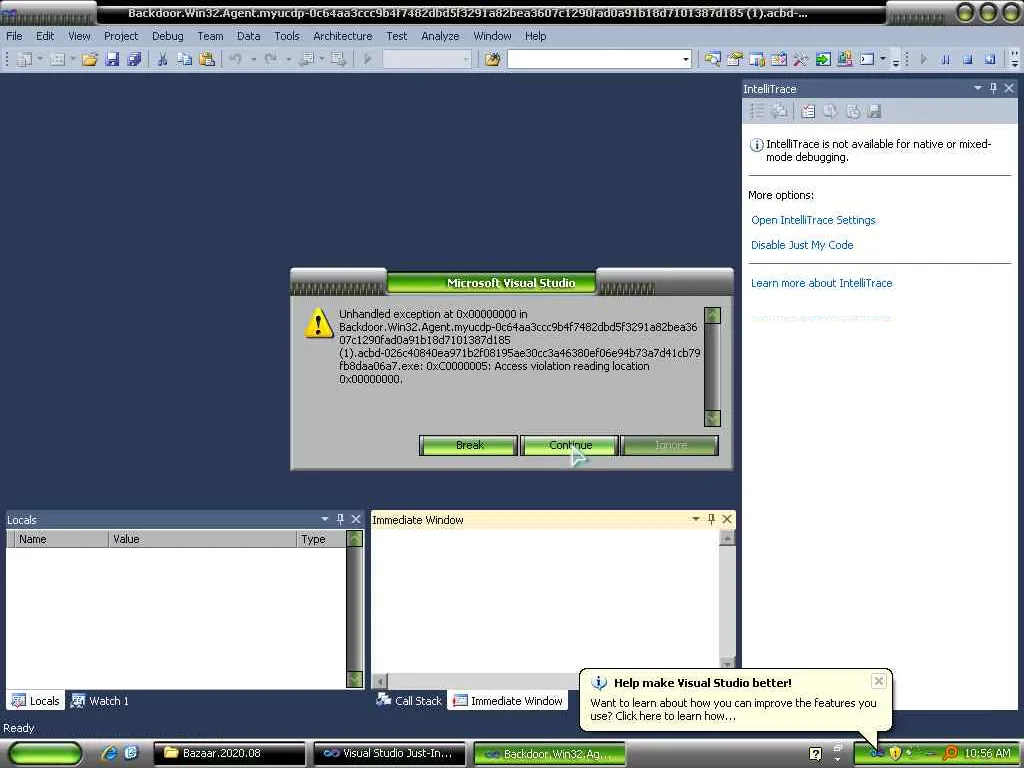Click the Start Page green arrow icon

[x=823, y=59]
